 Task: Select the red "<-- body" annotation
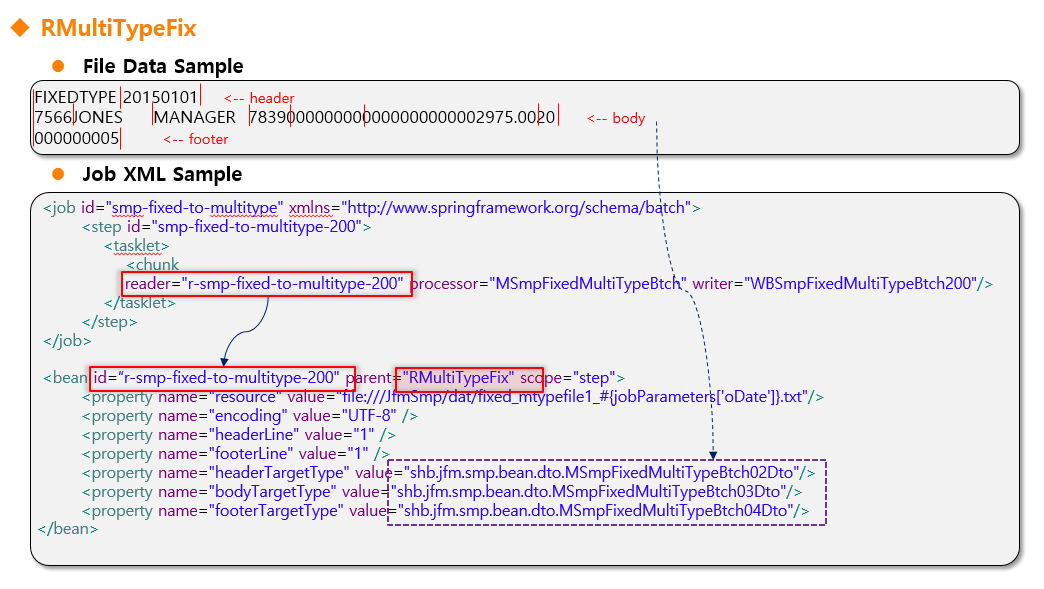615,118
